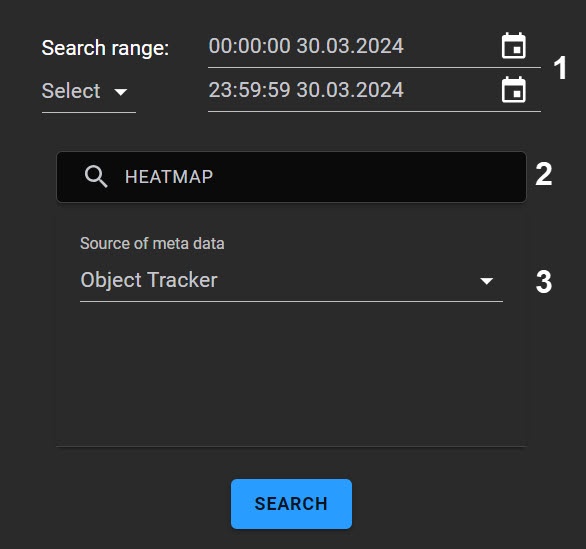Click the arrow next to Select
586x549 pixels.
(121, 92)
